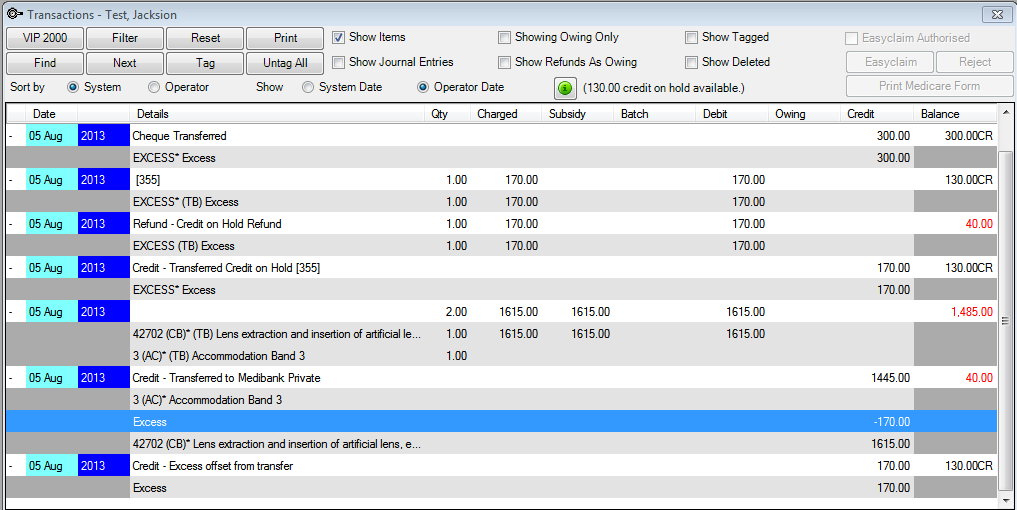Click the Charged column header
Image resolution: width=1017 pixels, height=510 pixels.
tap(506, 114)
